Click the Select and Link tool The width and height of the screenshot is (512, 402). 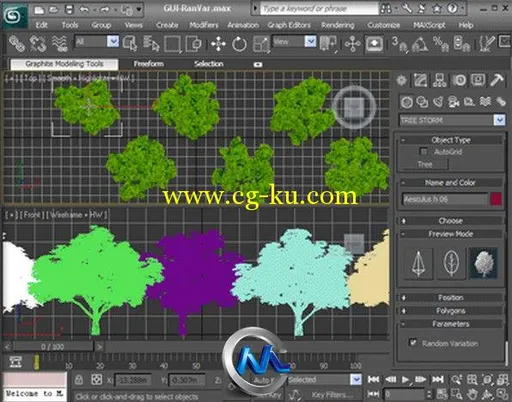tap(16, 43)
